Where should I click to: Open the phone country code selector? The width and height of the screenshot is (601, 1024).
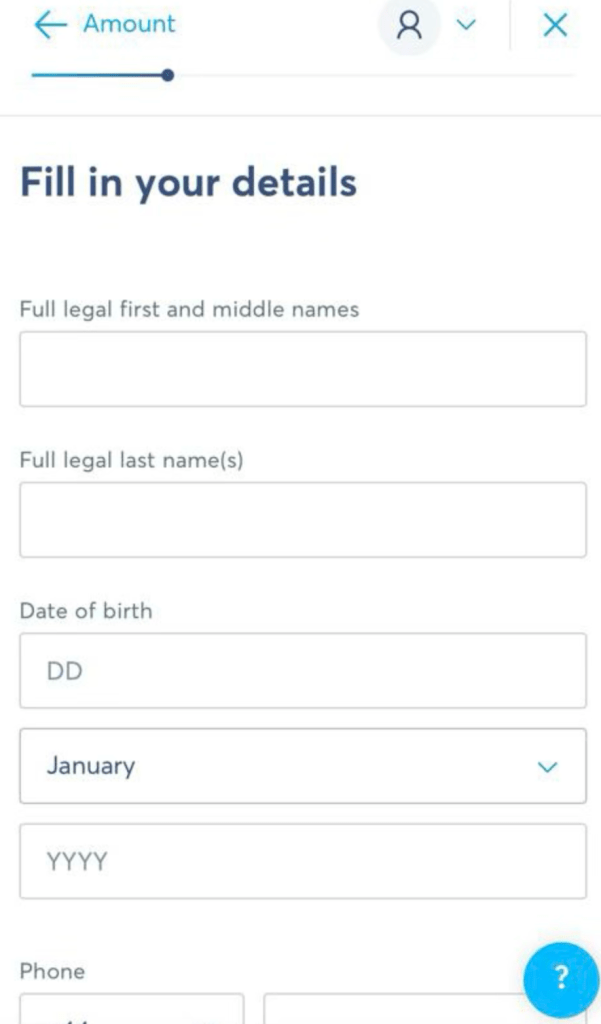[x=132, y=1009]
